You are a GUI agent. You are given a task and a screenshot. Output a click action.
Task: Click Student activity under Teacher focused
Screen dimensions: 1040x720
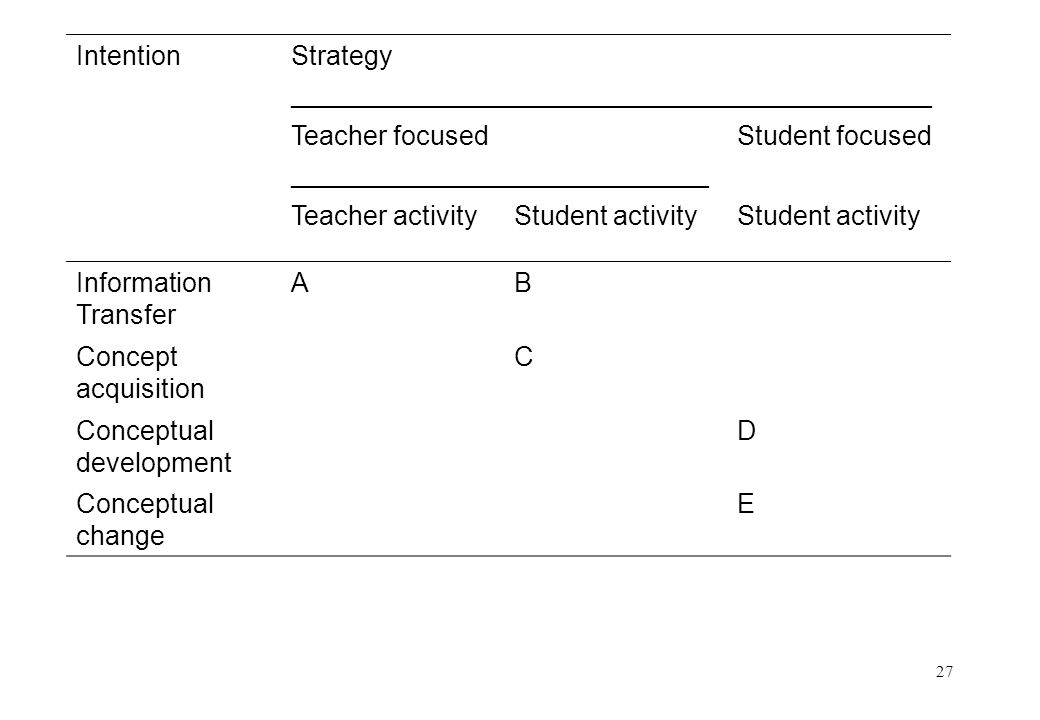[x=606, y=217]
